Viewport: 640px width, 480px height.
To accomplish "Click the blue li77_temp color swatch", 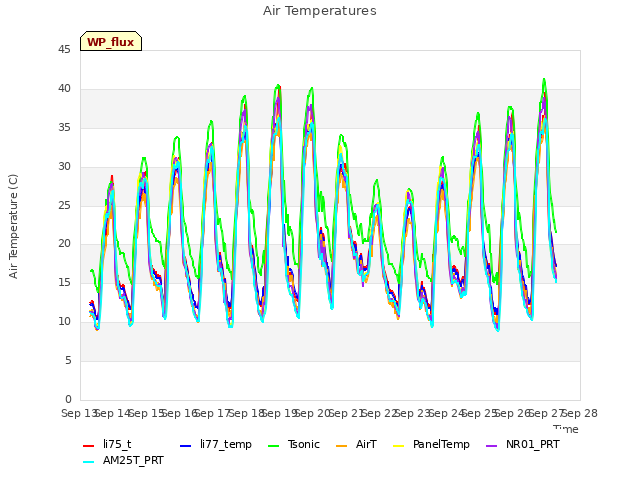I will [186, 446].
